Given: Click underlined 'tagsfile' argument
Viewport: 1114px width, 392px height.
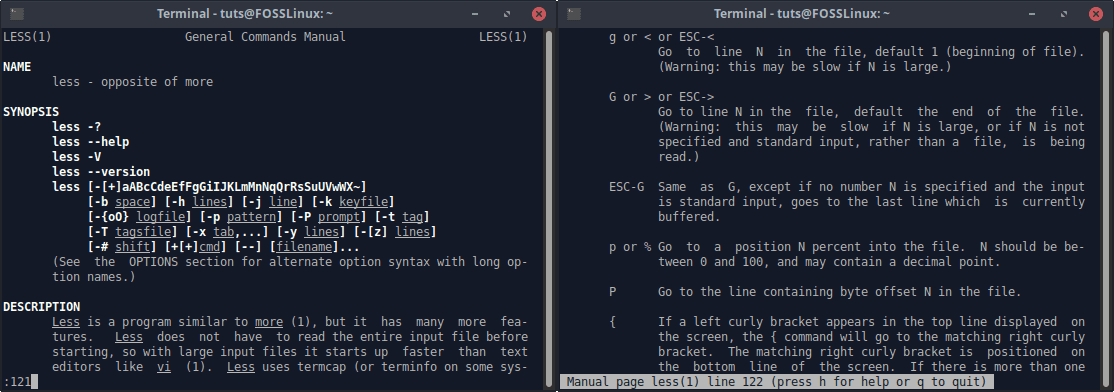Looking at the screenshot, I should [x=144, y=232].
